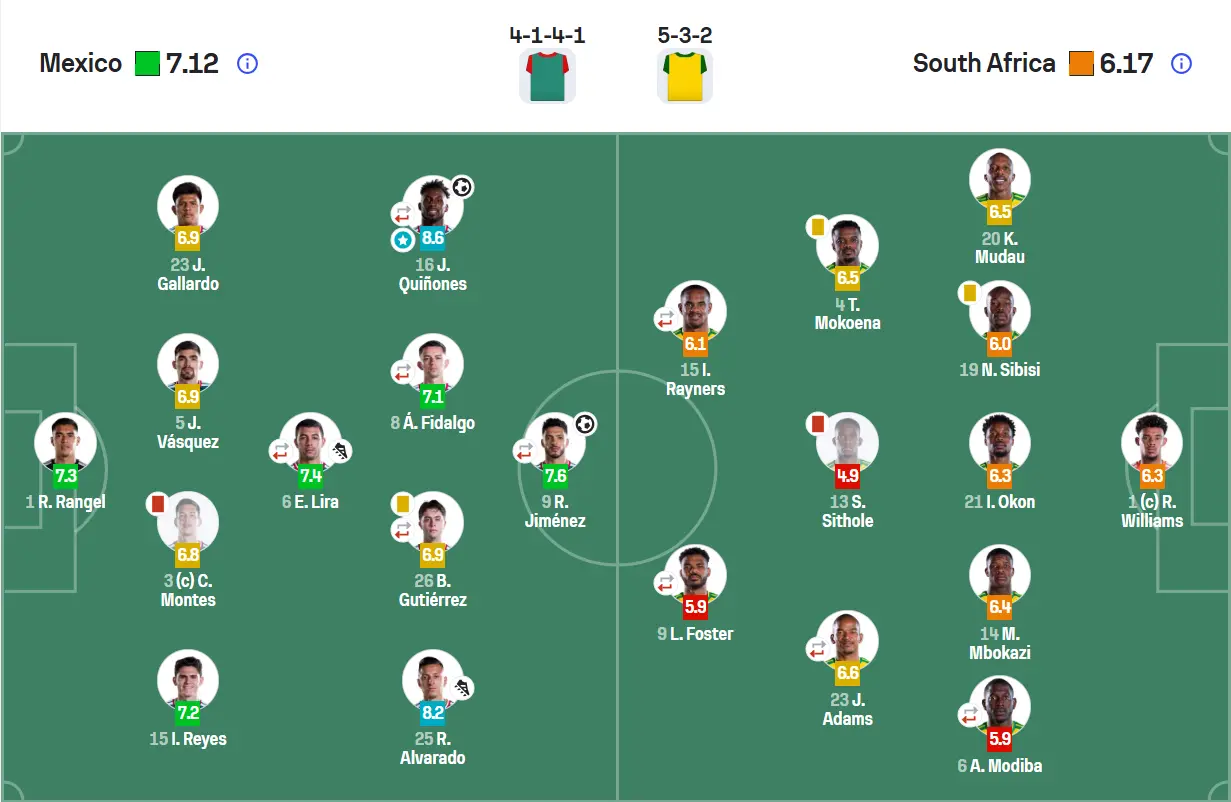Screen dimensions: 1231x802
Task: Click the info icon next to Mexico's 7.12 rating
Action: pos(247,64)
